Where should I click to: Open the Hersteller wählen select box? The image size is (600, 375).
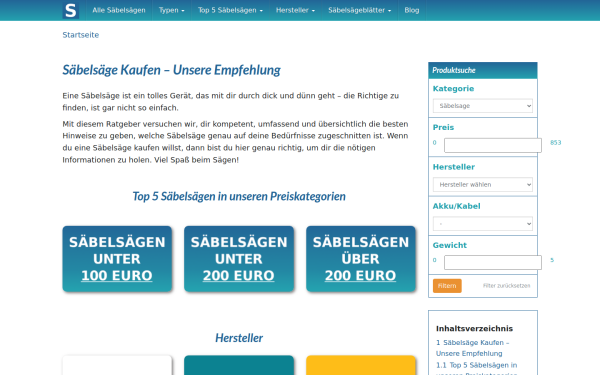(x=483, y=184)
